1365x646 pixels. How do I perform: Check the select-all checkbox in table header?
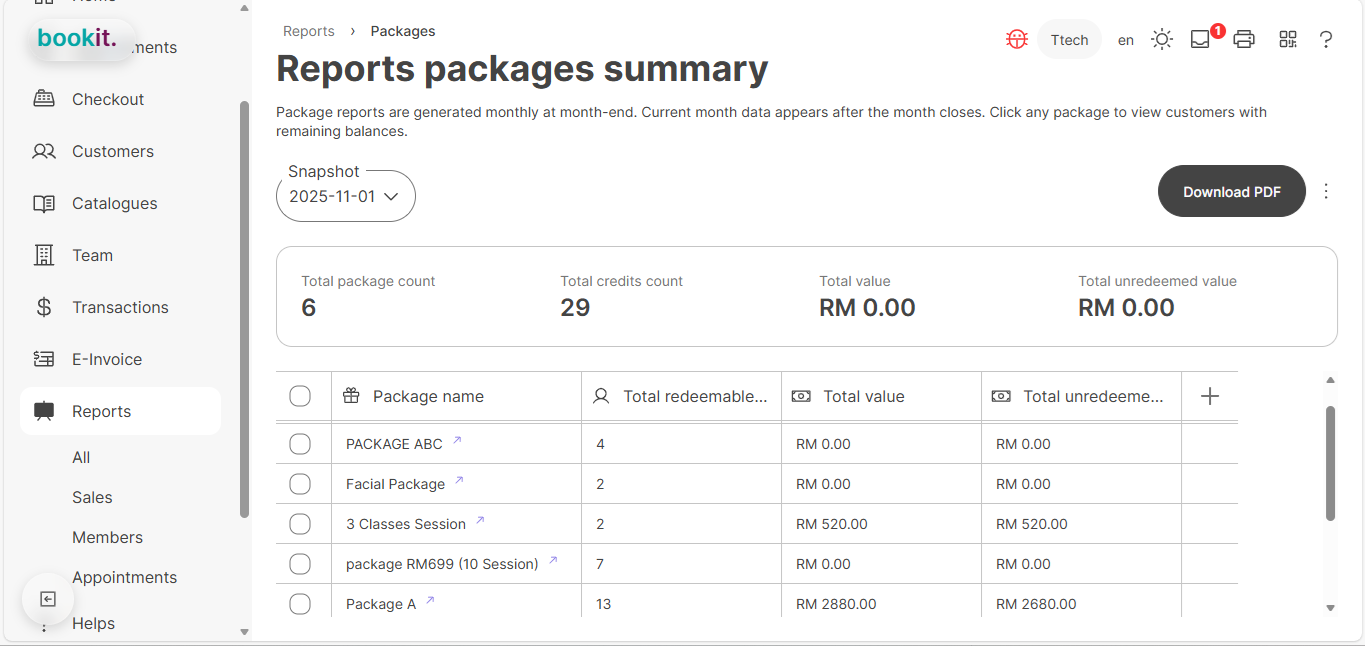tap(300, 396)
